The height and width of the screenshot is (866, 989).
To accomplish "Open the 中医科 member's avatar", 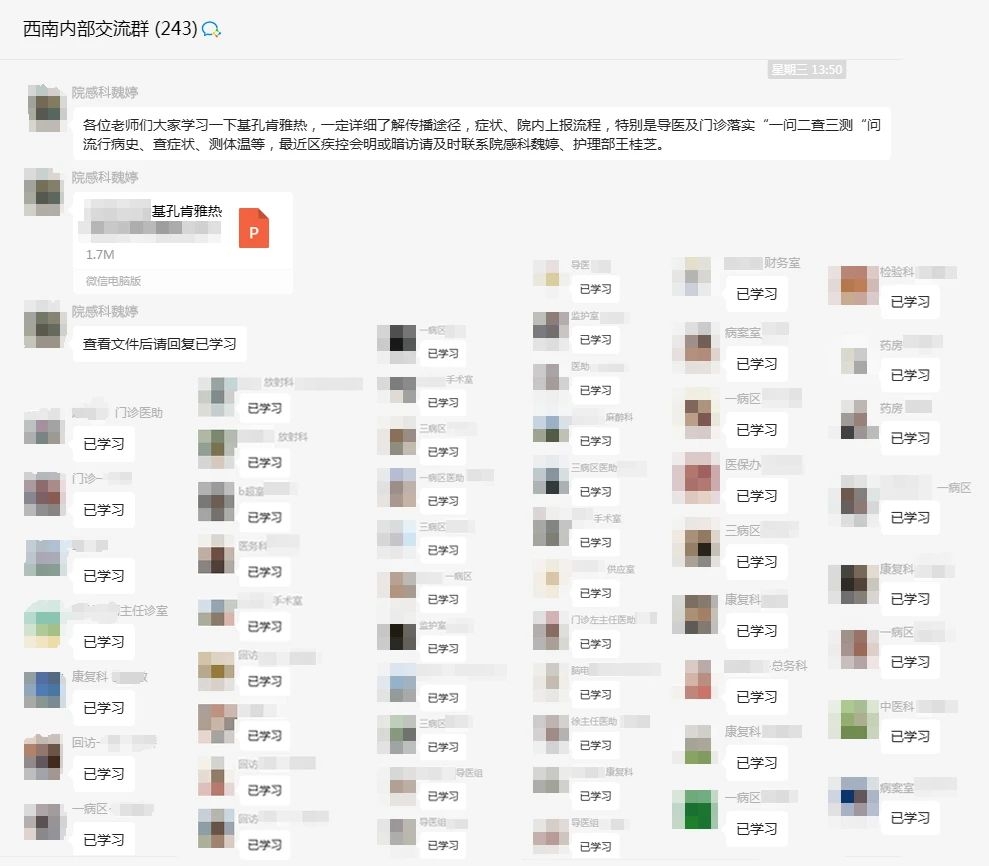I will coord(853,719).
